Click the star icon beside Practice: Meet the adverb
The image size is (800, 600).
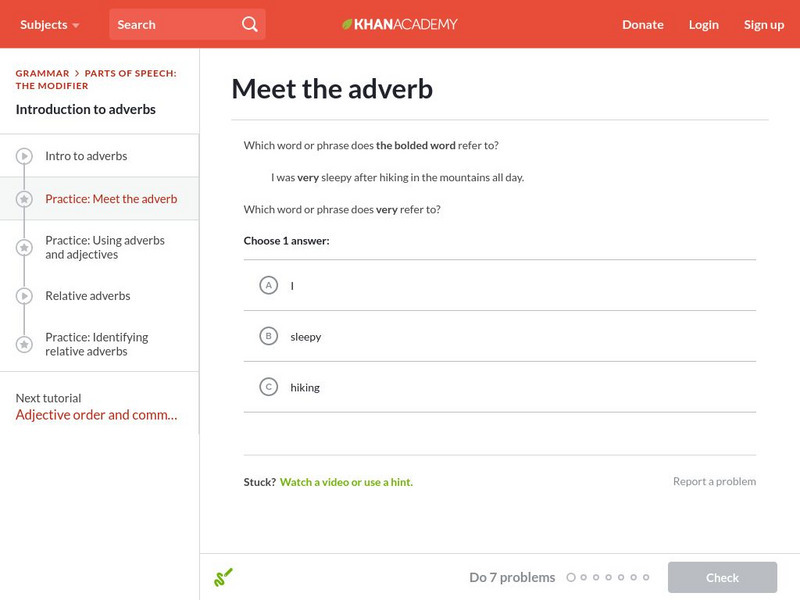(22, 199)
